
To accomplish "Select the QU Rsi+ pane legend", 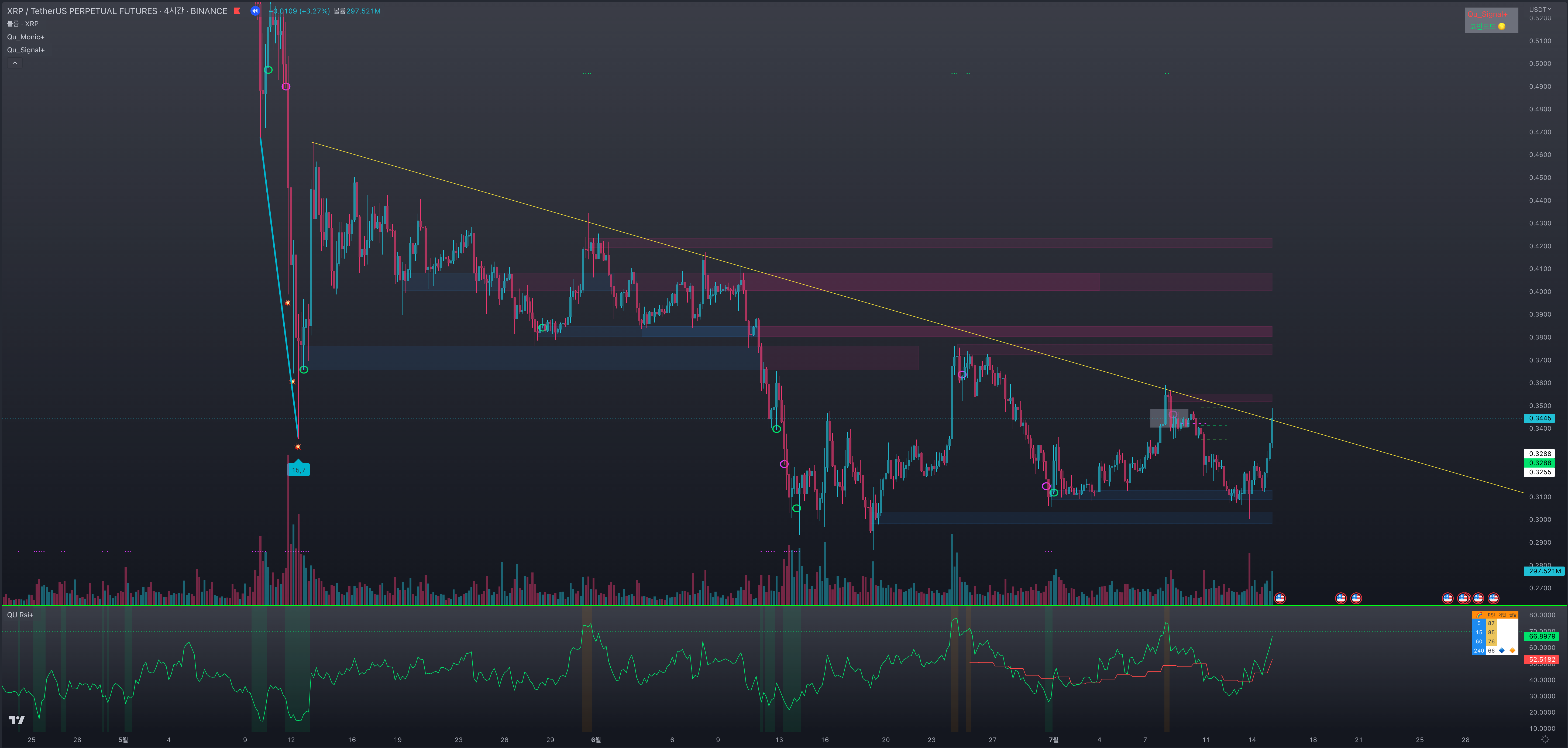I will click(x=20, y=615).
